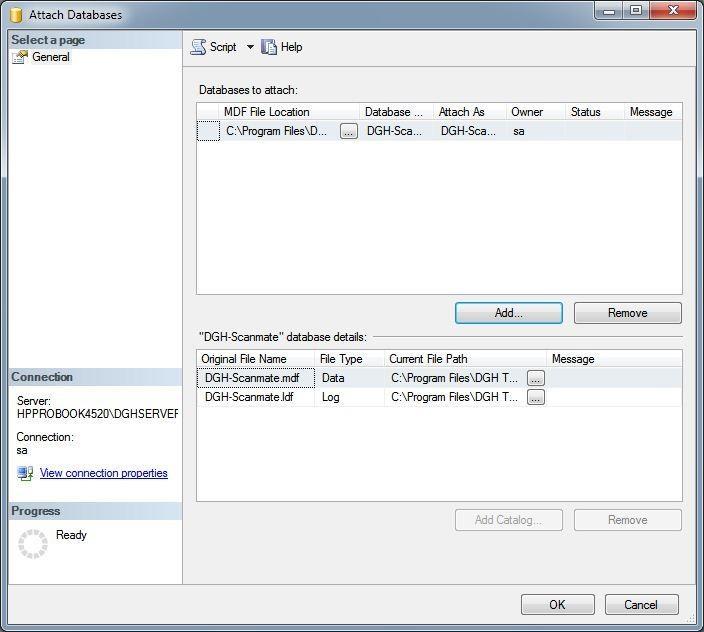Click the disabled Add Catalog... button
704x632 pixels.
click(509, 520)
